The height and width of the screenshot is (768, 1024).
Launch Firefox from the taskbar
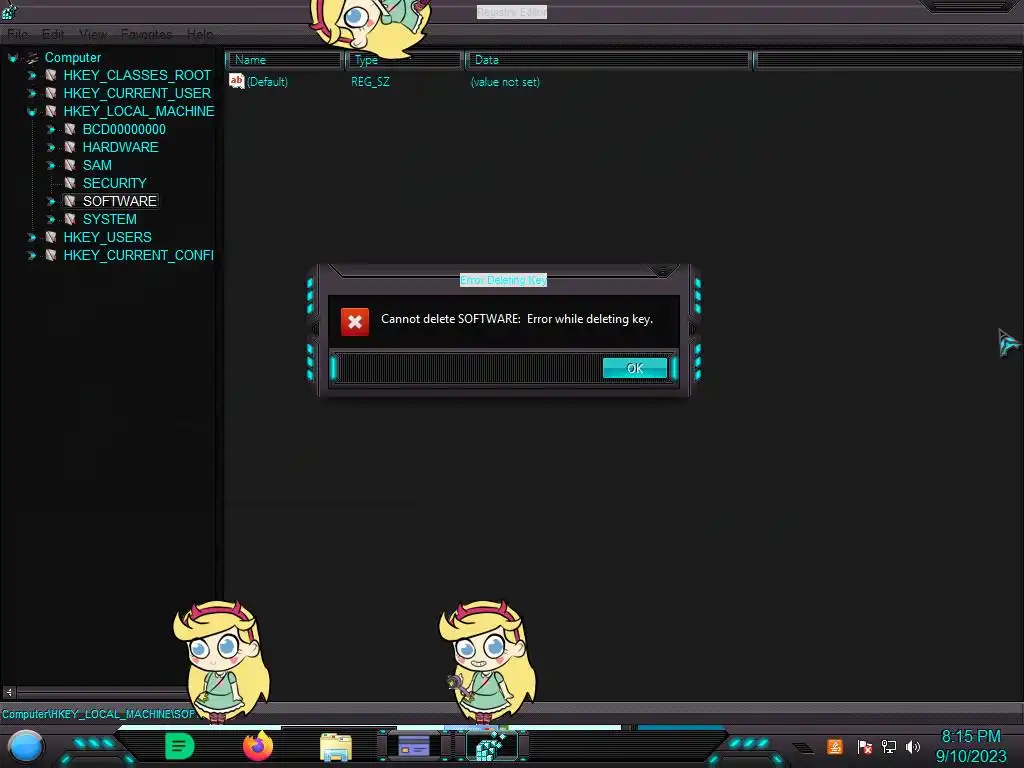(258, 746)
